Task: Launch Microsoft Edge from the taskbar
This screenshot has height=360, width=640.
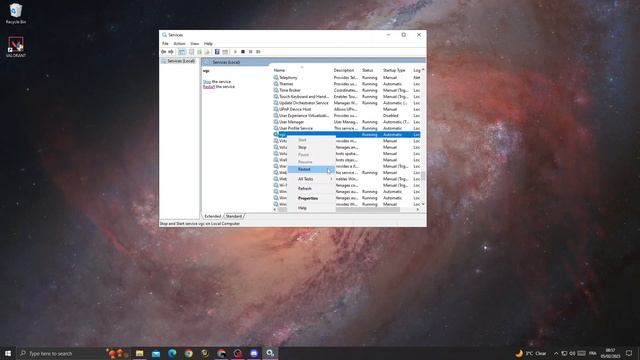Action: tap(172, 353)
